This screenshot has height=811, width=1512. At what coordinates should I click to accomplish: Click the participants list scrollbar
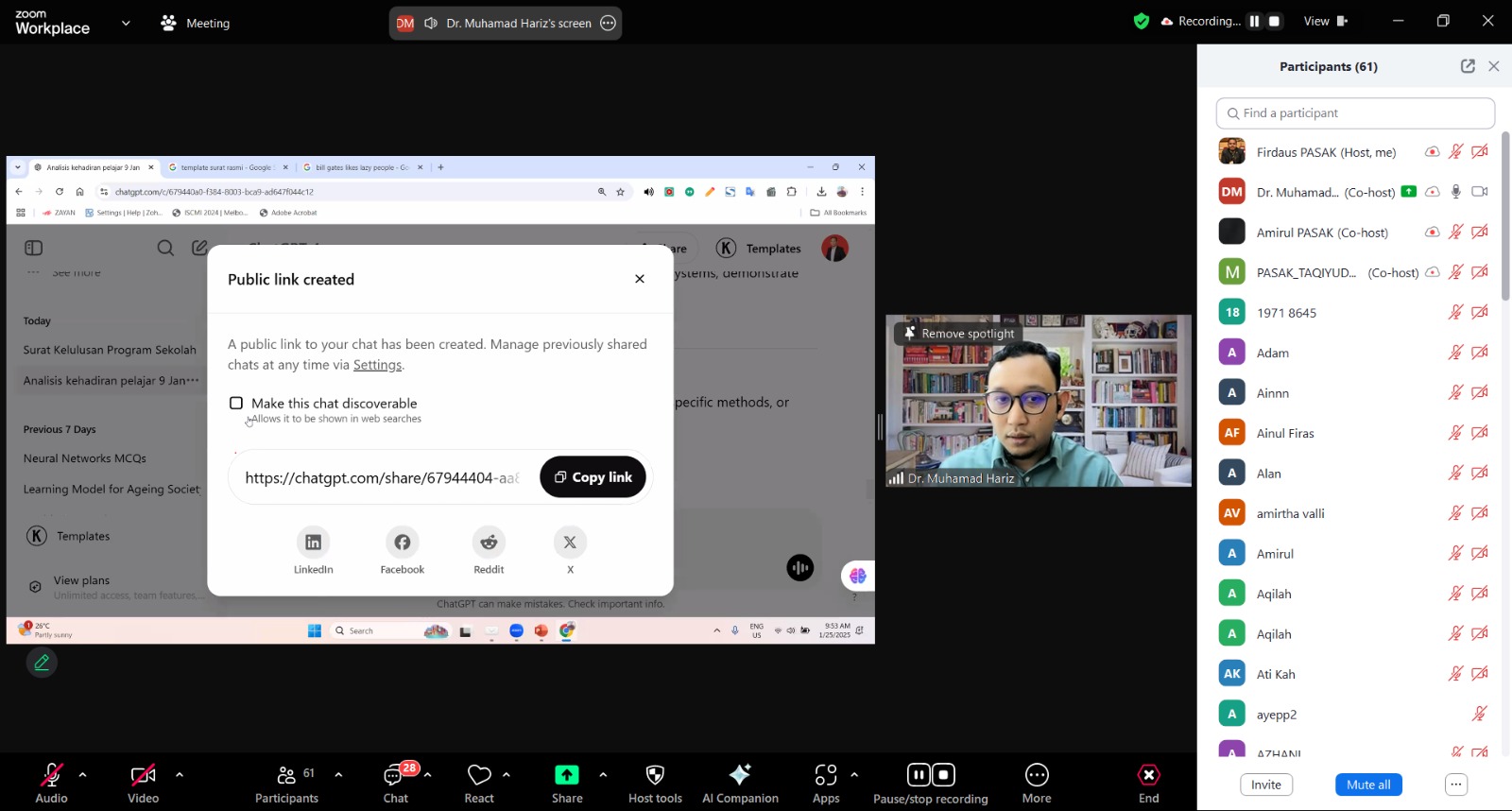(1505, 217)
